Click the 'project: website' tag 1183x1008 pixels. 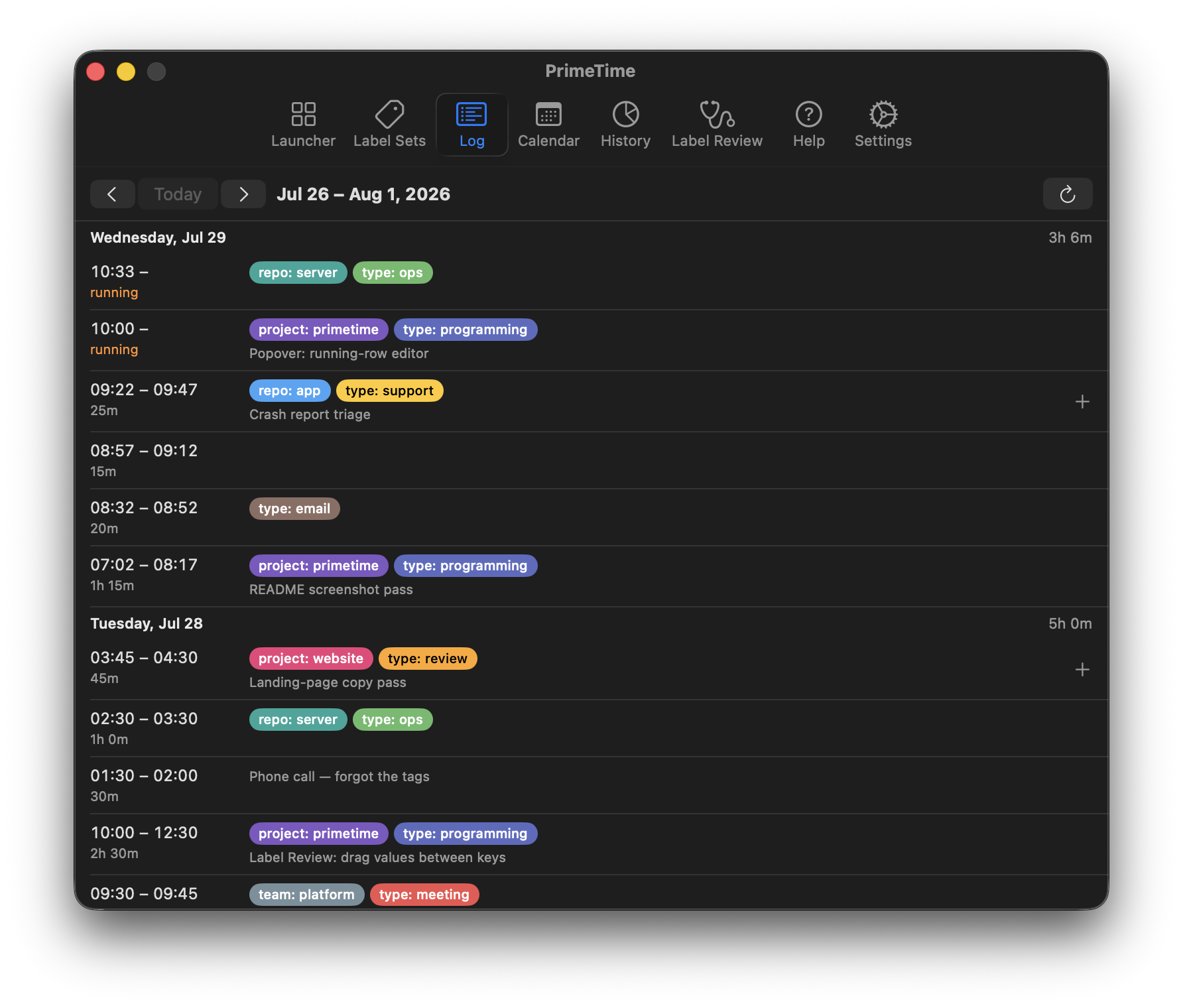click(310, 659)
